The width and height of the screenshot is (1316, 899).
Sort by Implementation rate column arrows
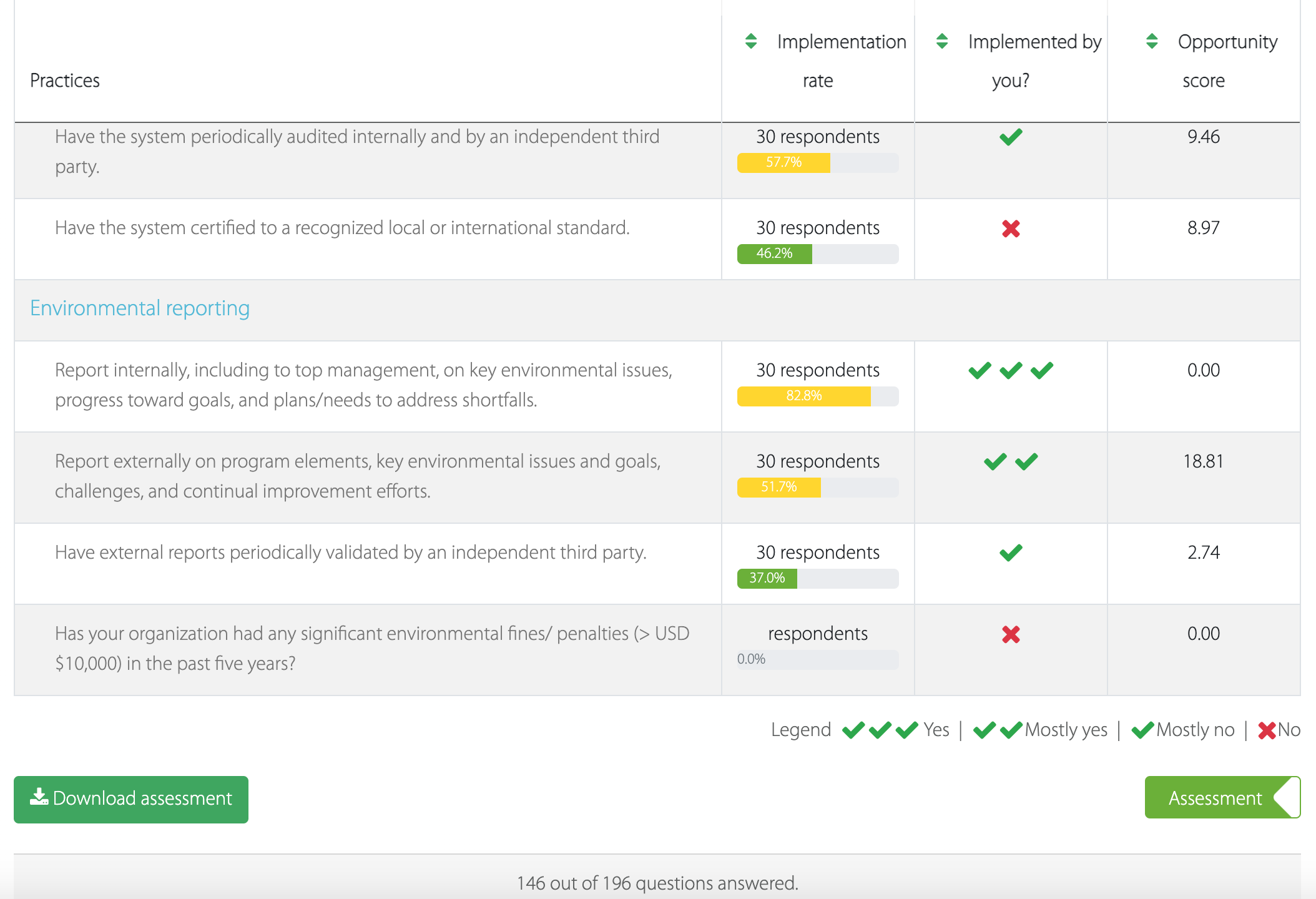[751, 41]
